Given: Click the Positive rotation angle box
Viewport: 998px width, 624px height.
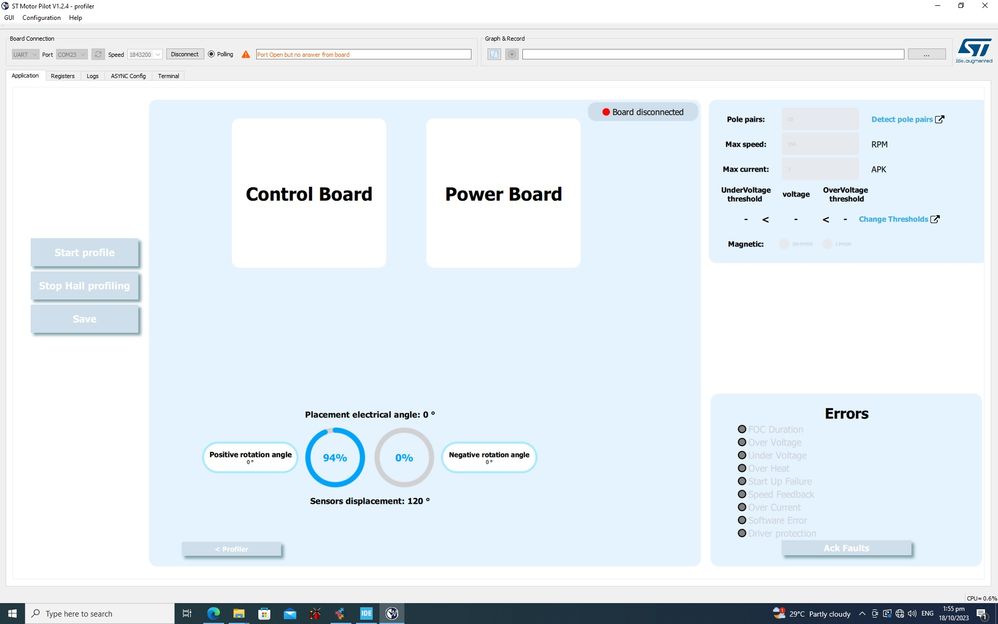Looking at the screenshot, I should point(250,457).
